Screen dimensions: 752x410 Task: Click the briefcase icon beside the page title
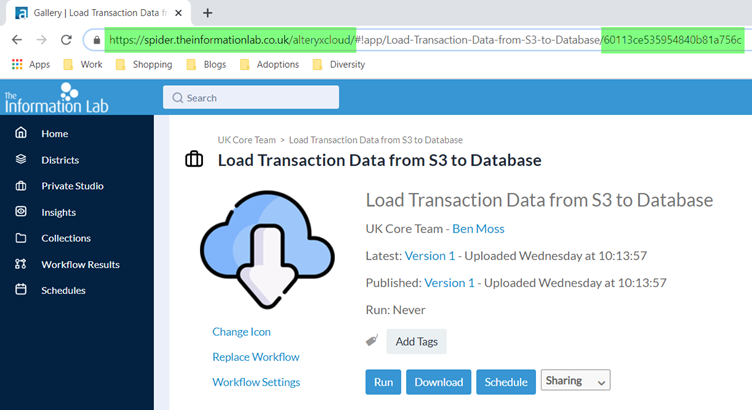pyautogui.click(x=194, y=159)
